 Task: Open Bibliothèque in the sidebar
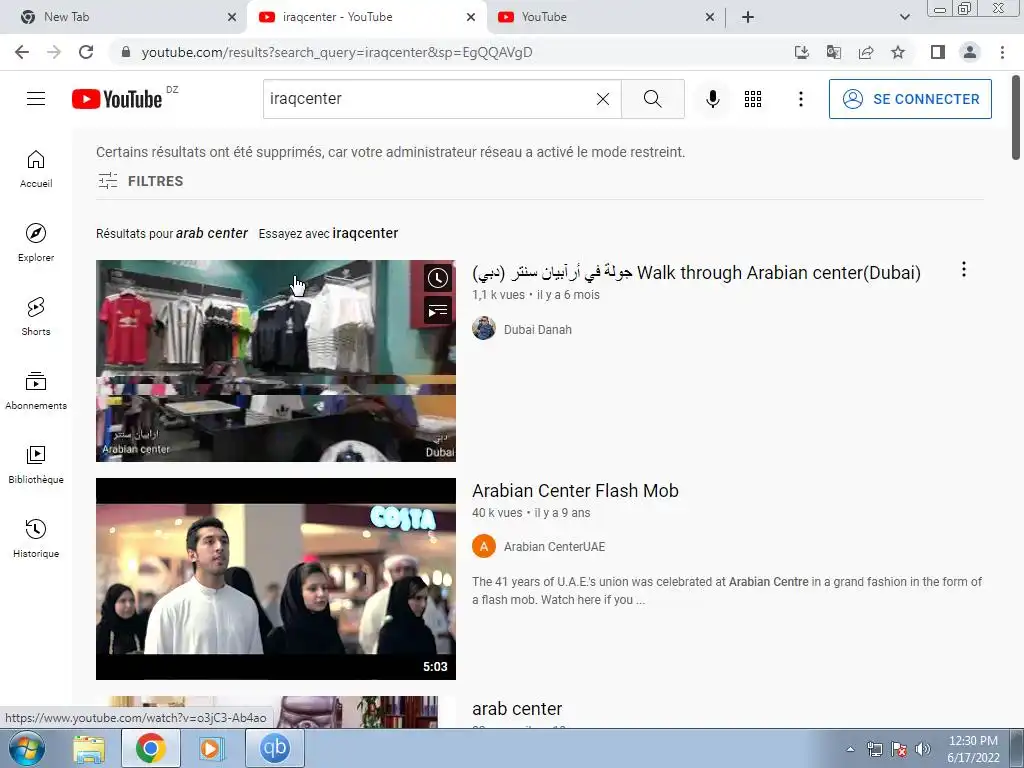[x=36, y=464]
